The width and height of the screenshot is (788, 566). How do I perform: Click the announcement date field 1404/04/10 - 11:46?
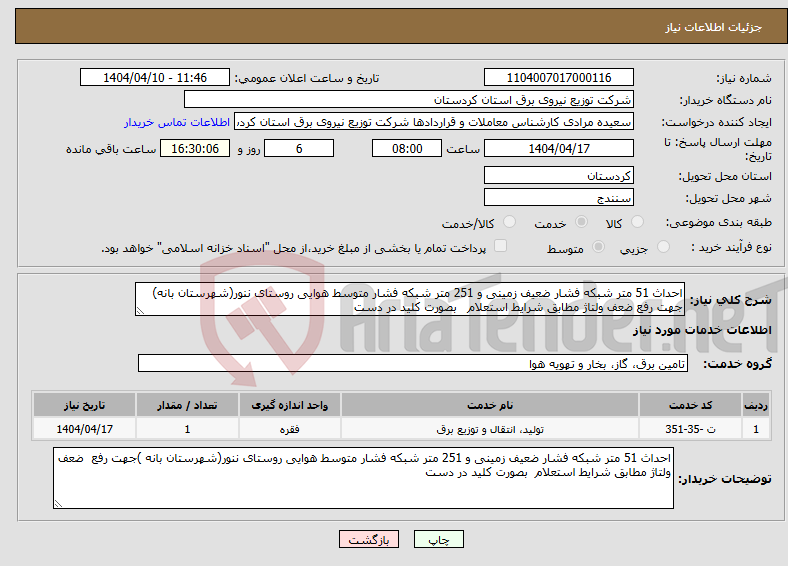(155, 77)
